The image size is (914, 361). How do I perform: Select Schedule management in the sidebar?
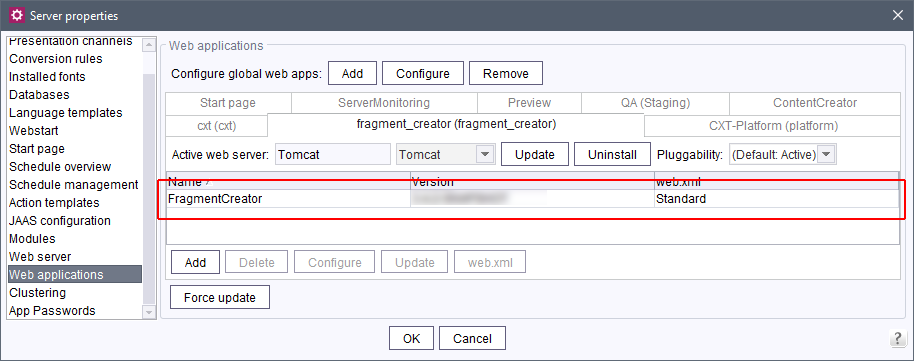(75, 185)
